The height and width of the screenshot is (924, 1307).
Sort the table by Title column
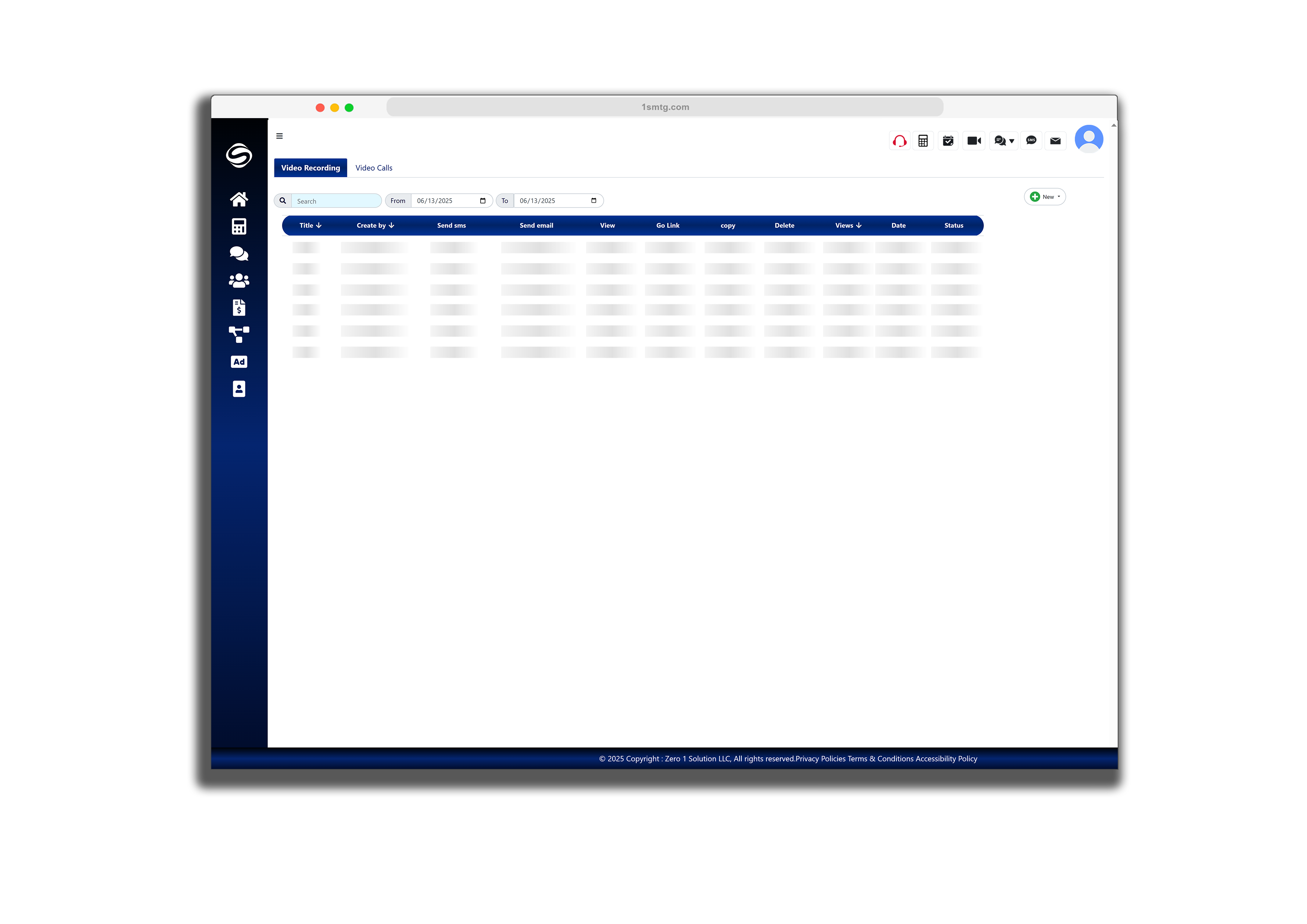tap(310, 225)
